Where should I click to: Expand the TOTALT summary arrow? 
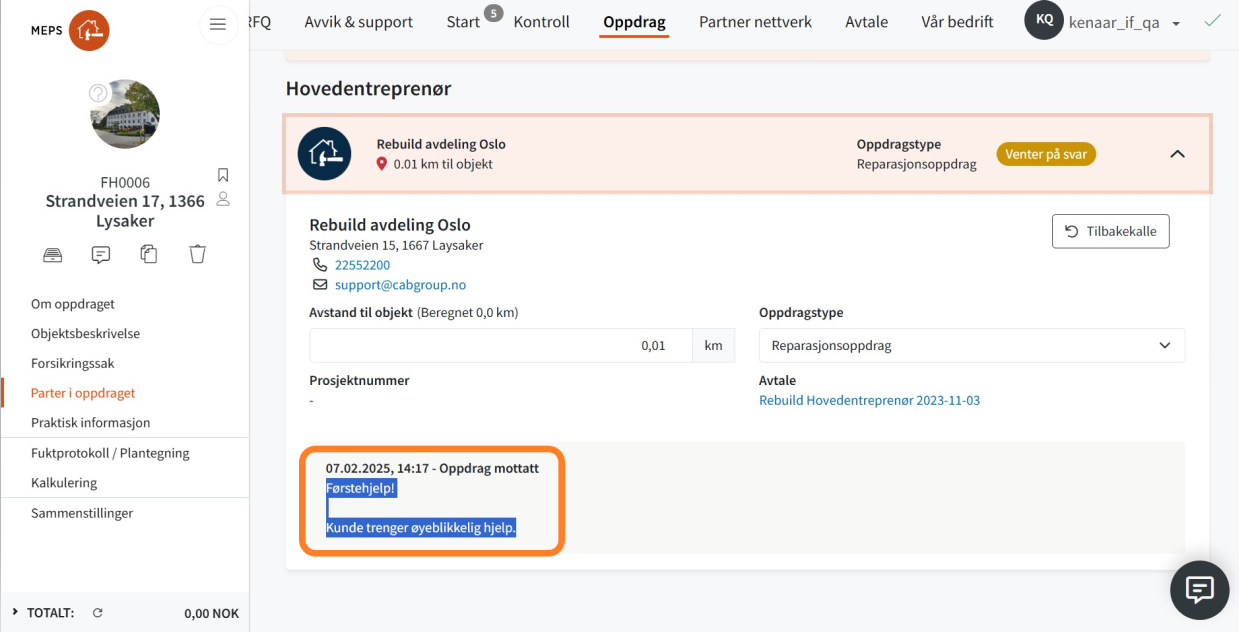[15, 612]
